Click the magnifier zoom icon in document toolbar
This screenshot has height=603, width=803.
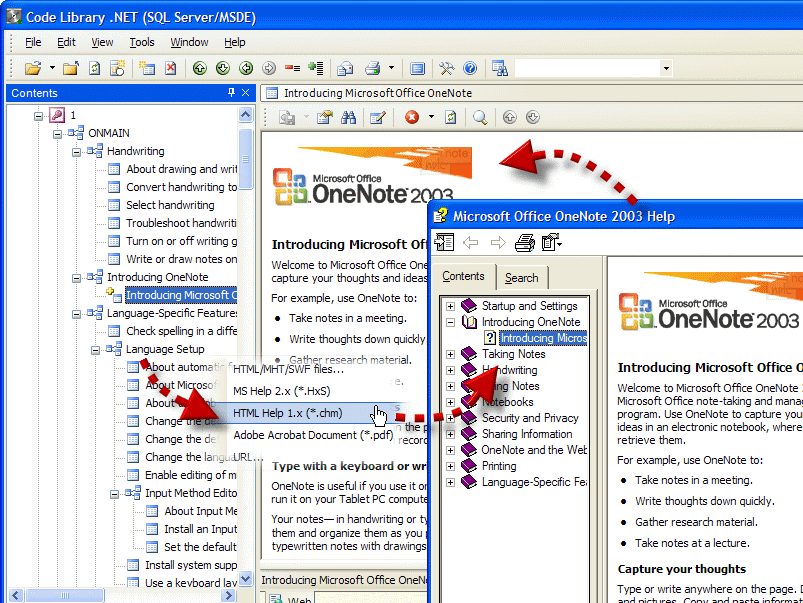[480, 117]
